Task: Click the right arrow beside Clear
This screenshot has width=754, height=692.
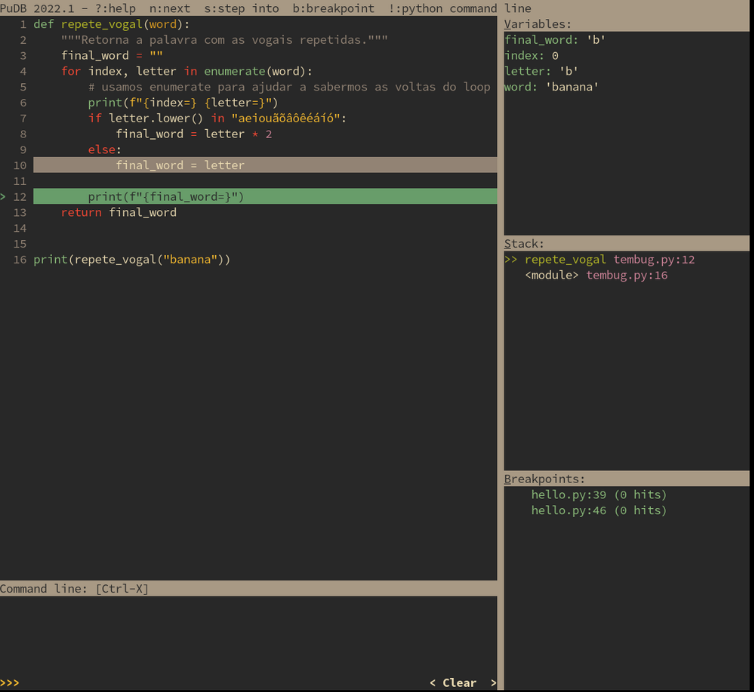Action: tap(492, 683)
